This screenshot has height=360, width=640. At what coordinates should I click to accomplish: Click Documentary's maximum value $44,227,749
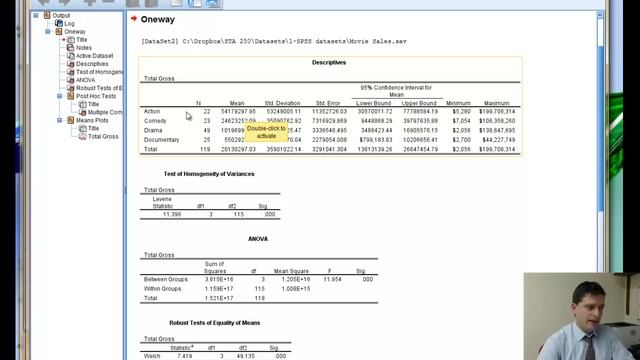click(x=499, y=140)
